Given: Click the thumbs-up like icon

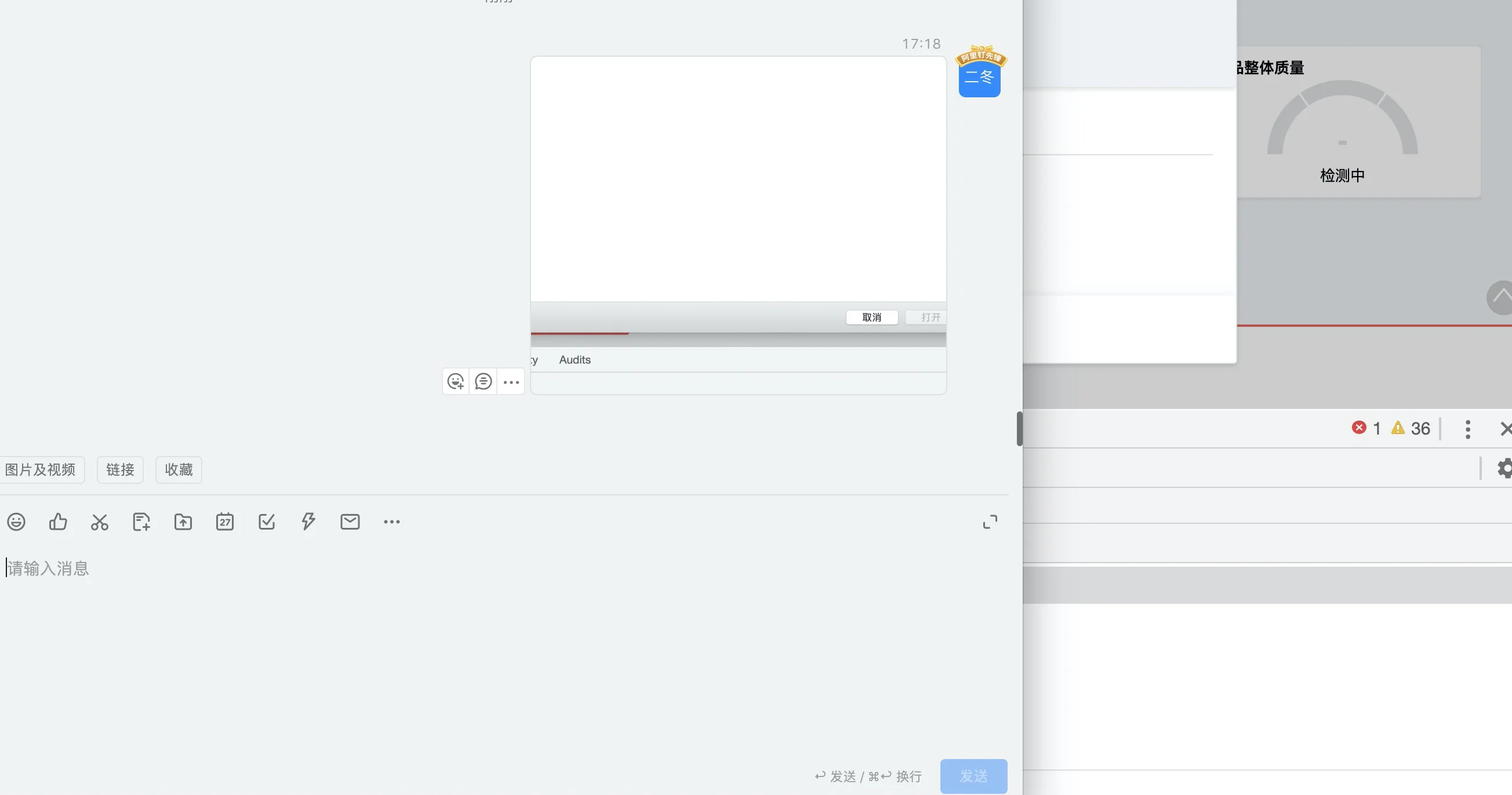Looking at the screenshot, I should point(58,522).
